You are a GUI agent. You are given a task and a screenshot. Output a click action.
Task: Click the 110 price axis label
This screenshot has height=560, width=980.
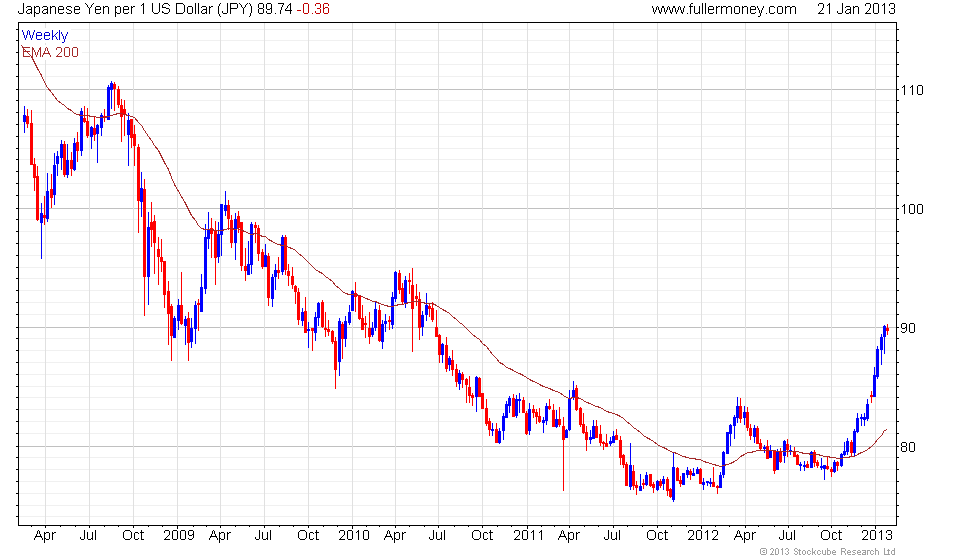[x=912, y=90]
